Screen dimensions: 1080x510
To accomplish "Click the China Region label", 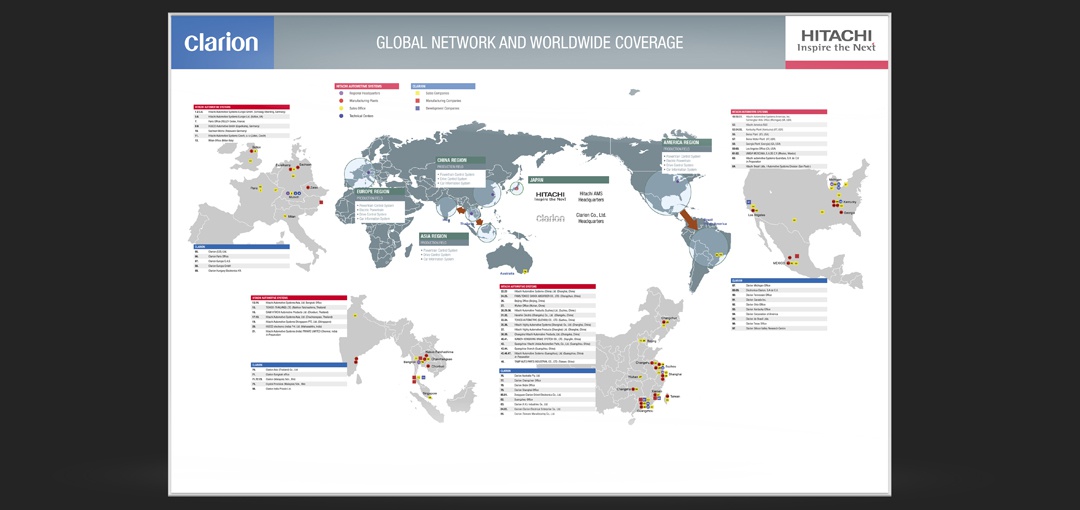I will [461, 160].
